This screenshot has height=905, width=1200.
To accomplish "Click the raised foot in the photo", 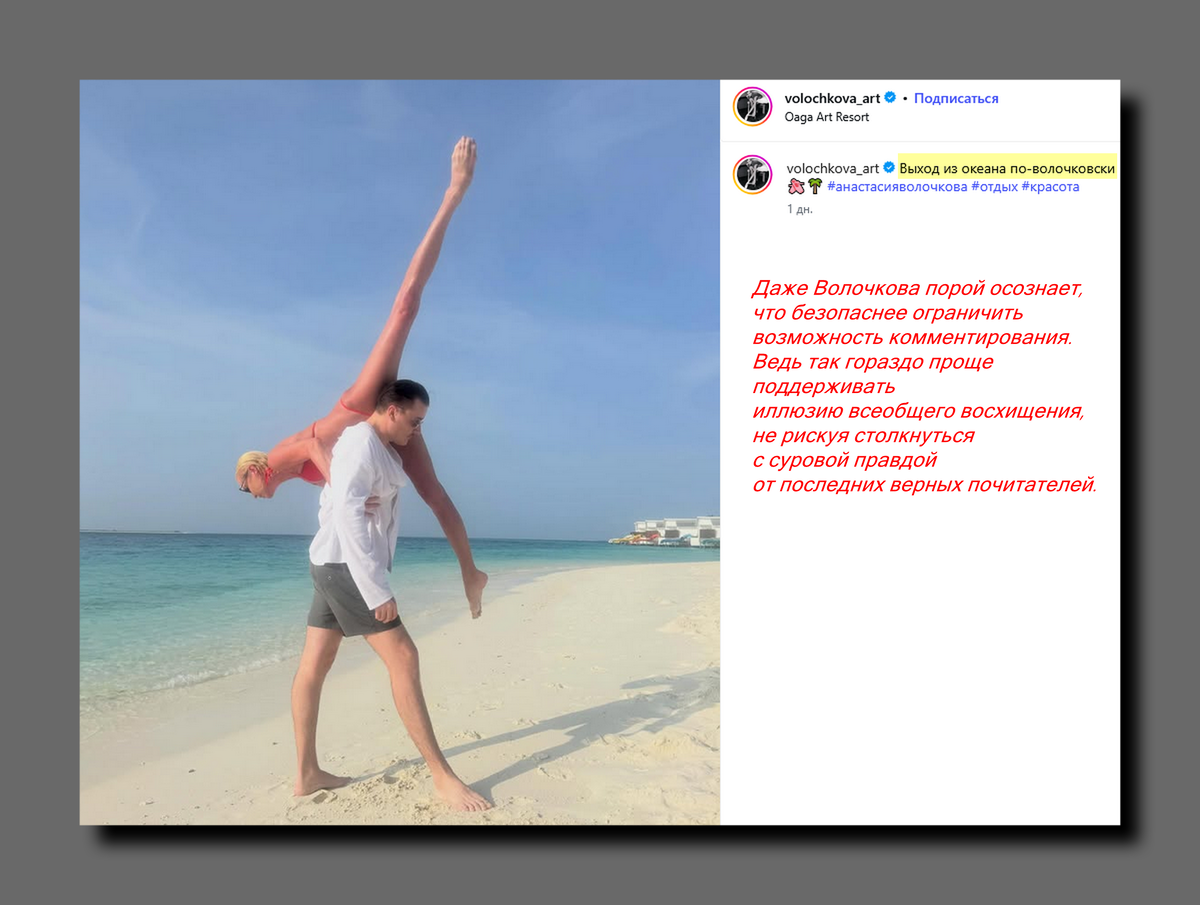I will click(462, 160).
